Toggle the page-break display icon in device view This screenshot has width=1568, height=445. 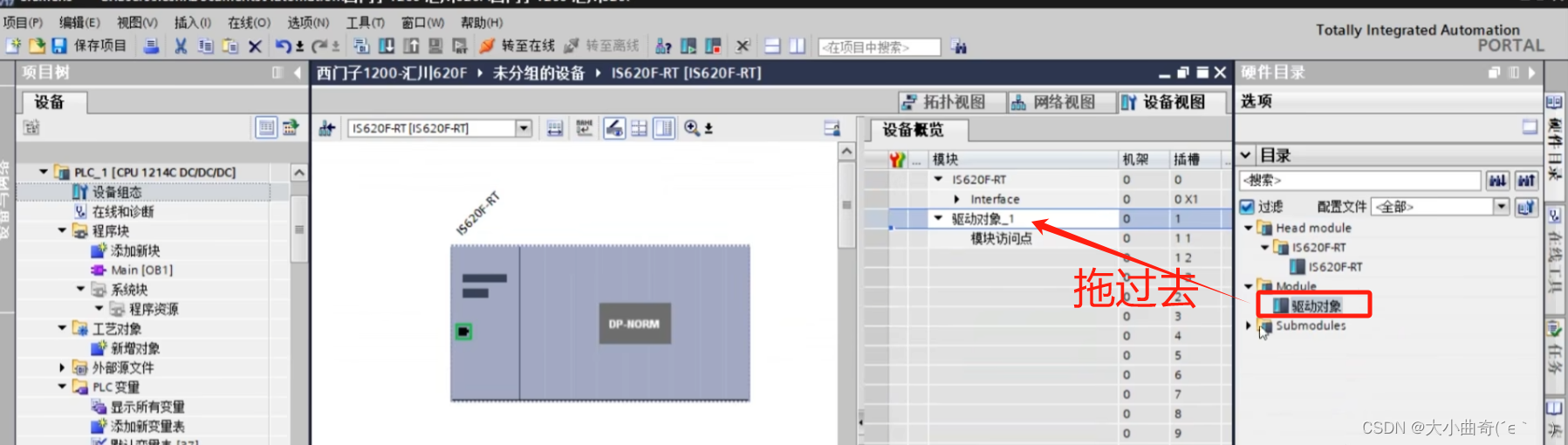click(x=614, y=128)
